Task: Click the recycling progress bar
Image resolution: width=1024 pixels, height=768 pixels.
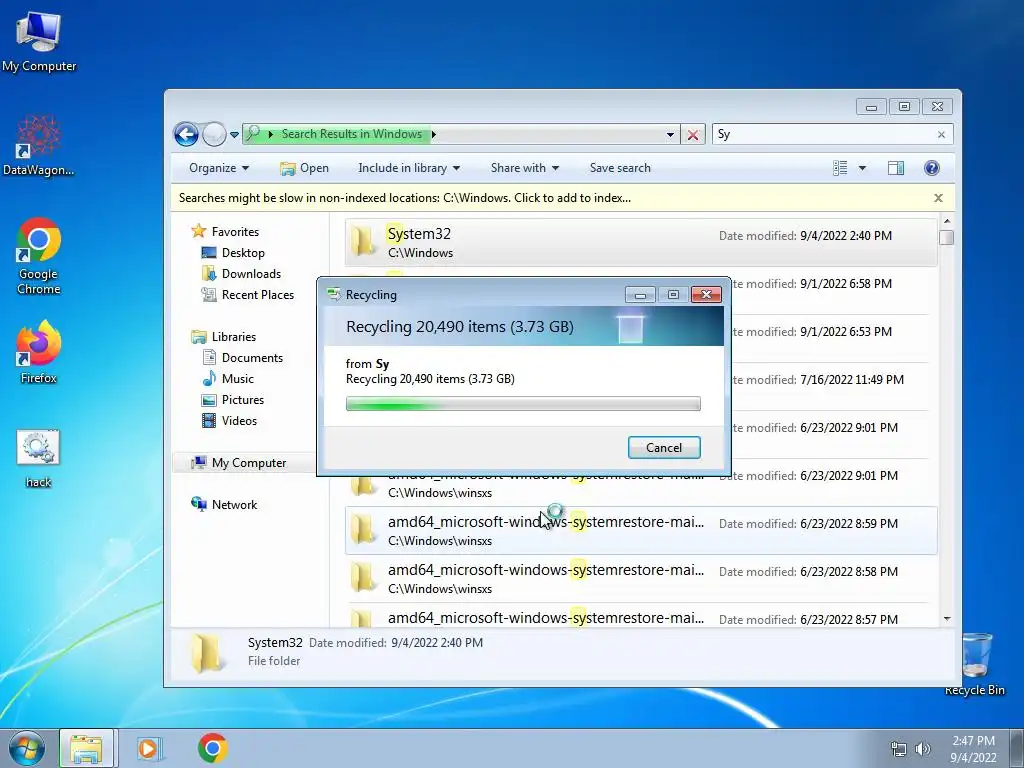Action: 522,404
